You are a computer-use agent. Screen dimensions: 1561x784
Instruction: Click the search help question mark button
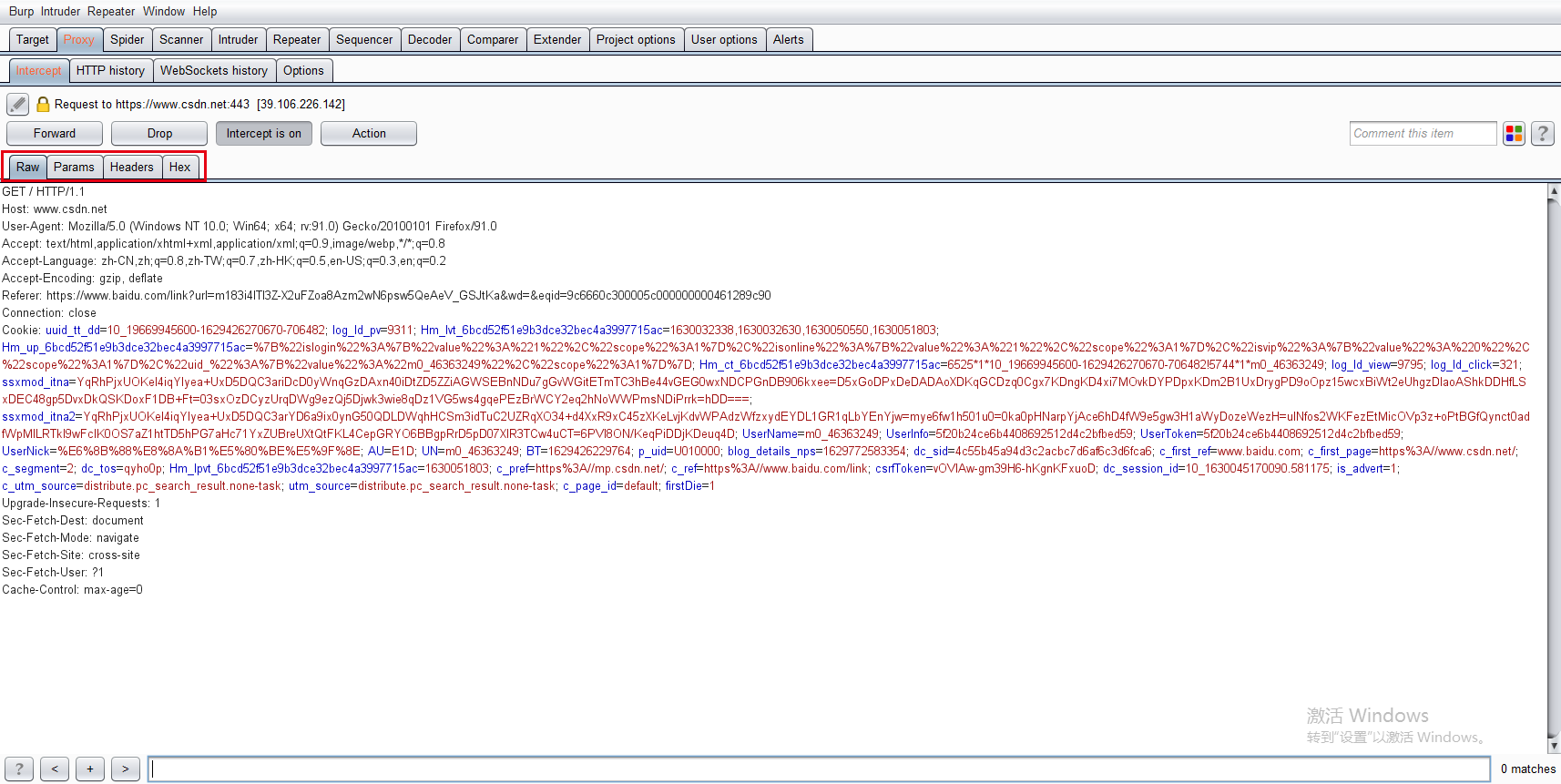pyautogui.click(x=19, y=769)
